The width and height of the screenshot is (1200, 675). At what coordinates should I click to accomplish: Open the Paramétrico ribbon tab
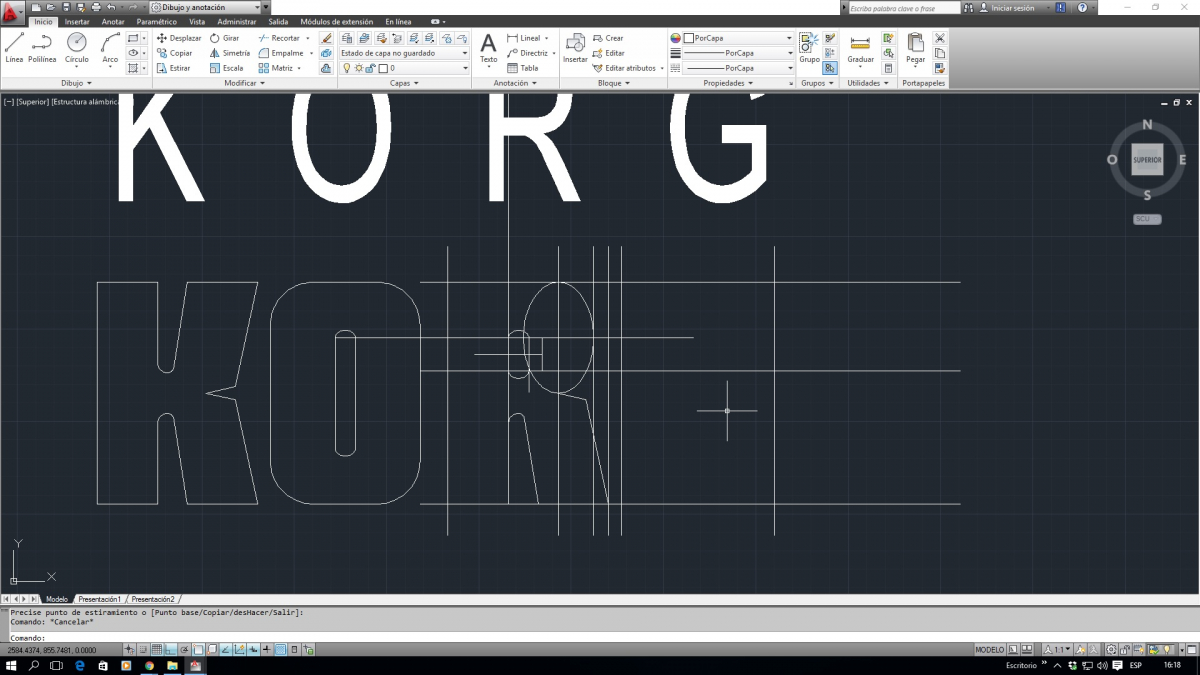pos(157,21)
